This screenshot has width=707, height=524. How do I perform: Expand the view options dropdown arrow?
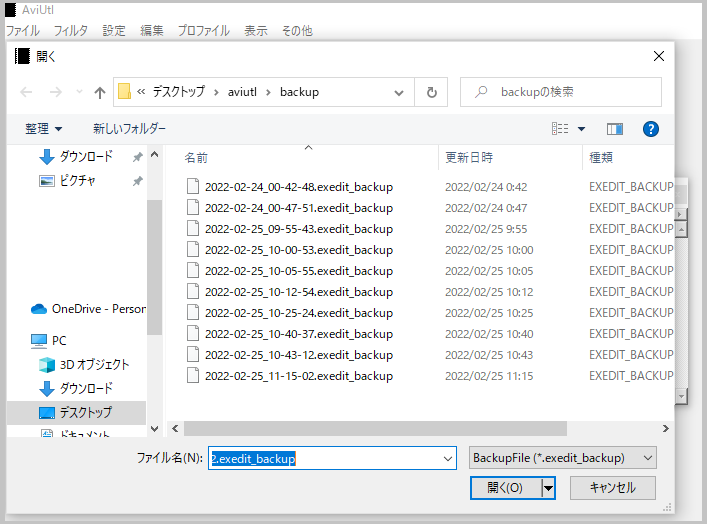(x=582, y=129)
